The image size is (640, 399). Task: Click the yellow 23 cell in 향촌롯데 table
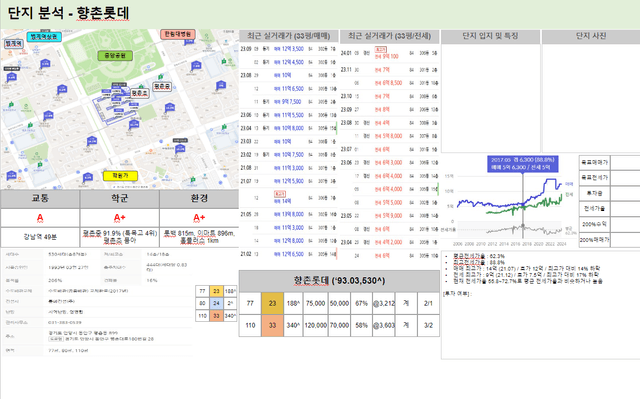pos(272,303)
